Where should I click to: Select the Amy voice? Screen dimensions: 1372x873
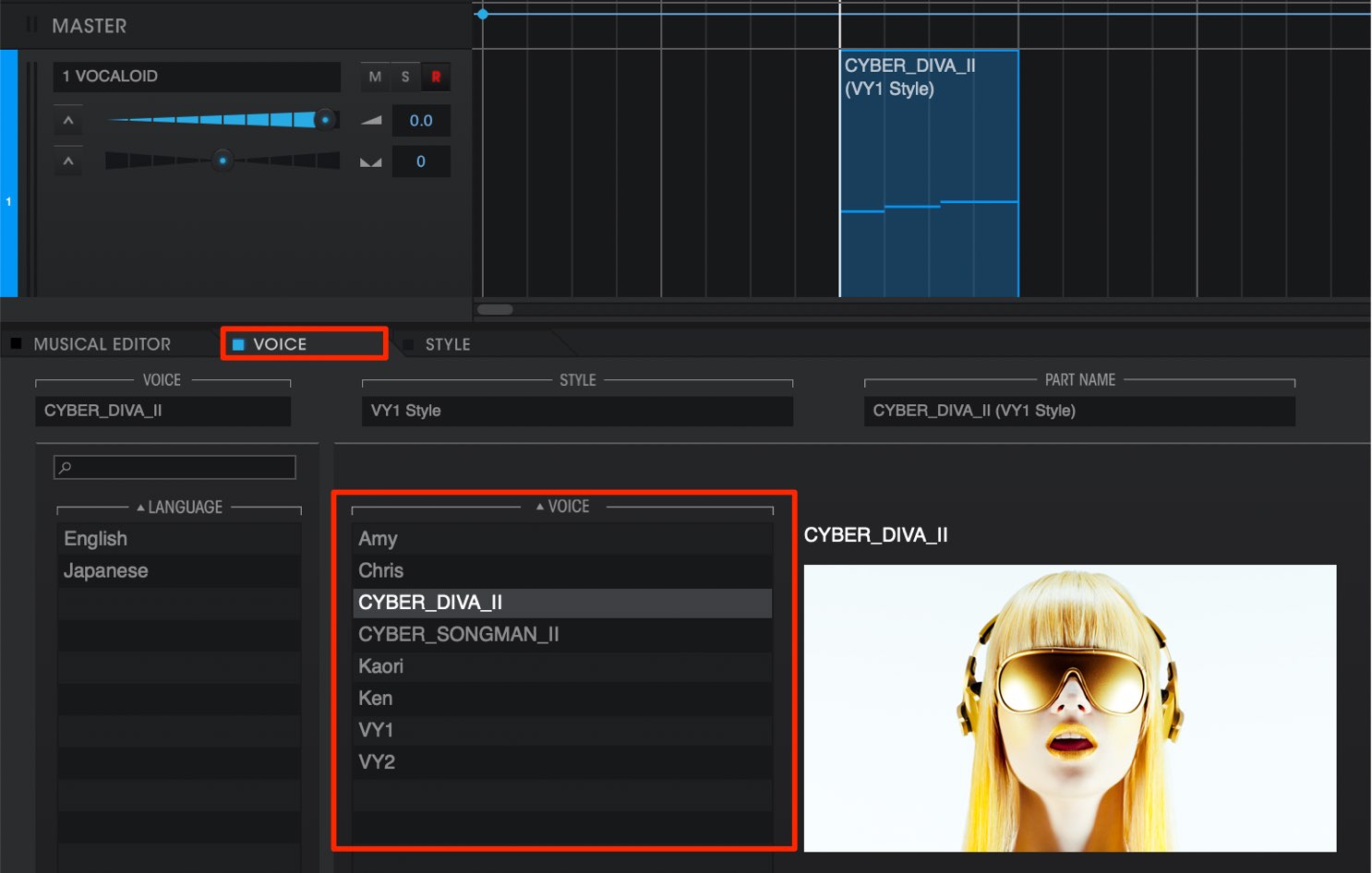click(562, 539)
